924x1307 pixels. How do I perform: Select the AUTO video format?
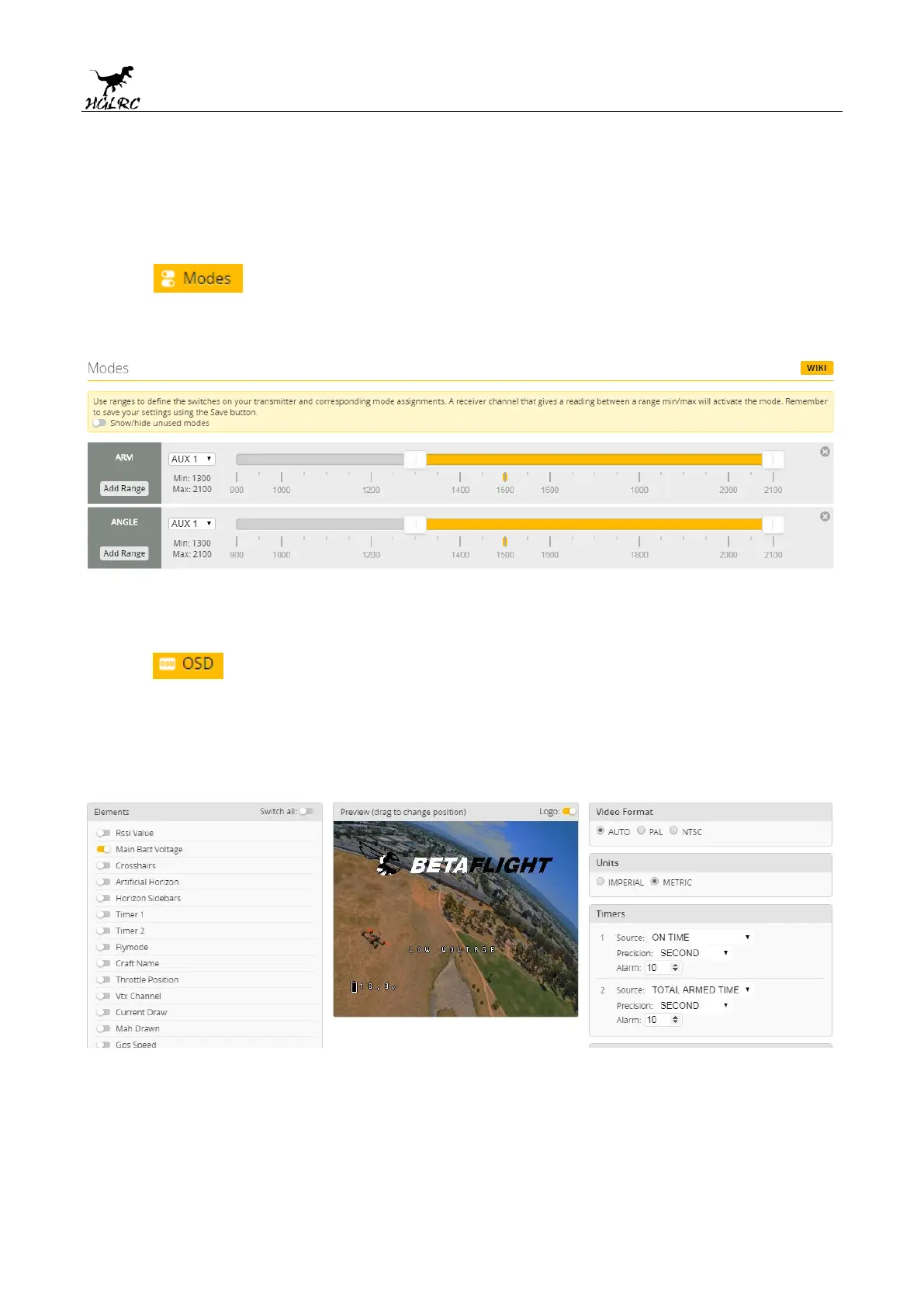600,830
